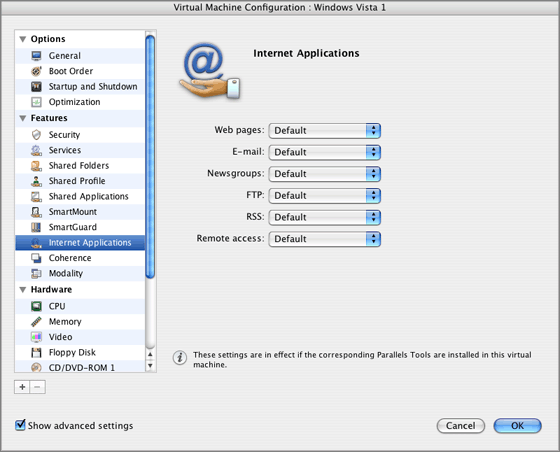Image resolution: width=560 pixels, height=452 pixels.
Task: Select the Boot Order icon
Action: pyautogui.click(x=36, y=71)
